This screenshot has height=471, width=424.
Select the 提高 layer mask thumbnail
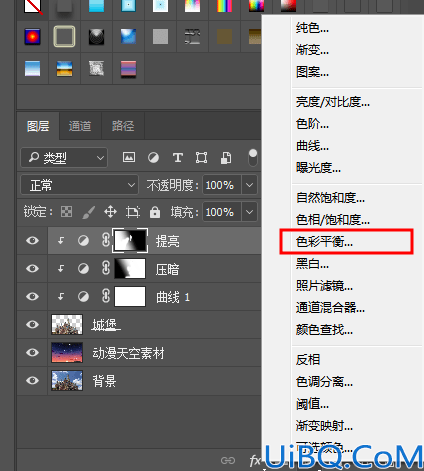pos(130,240)
